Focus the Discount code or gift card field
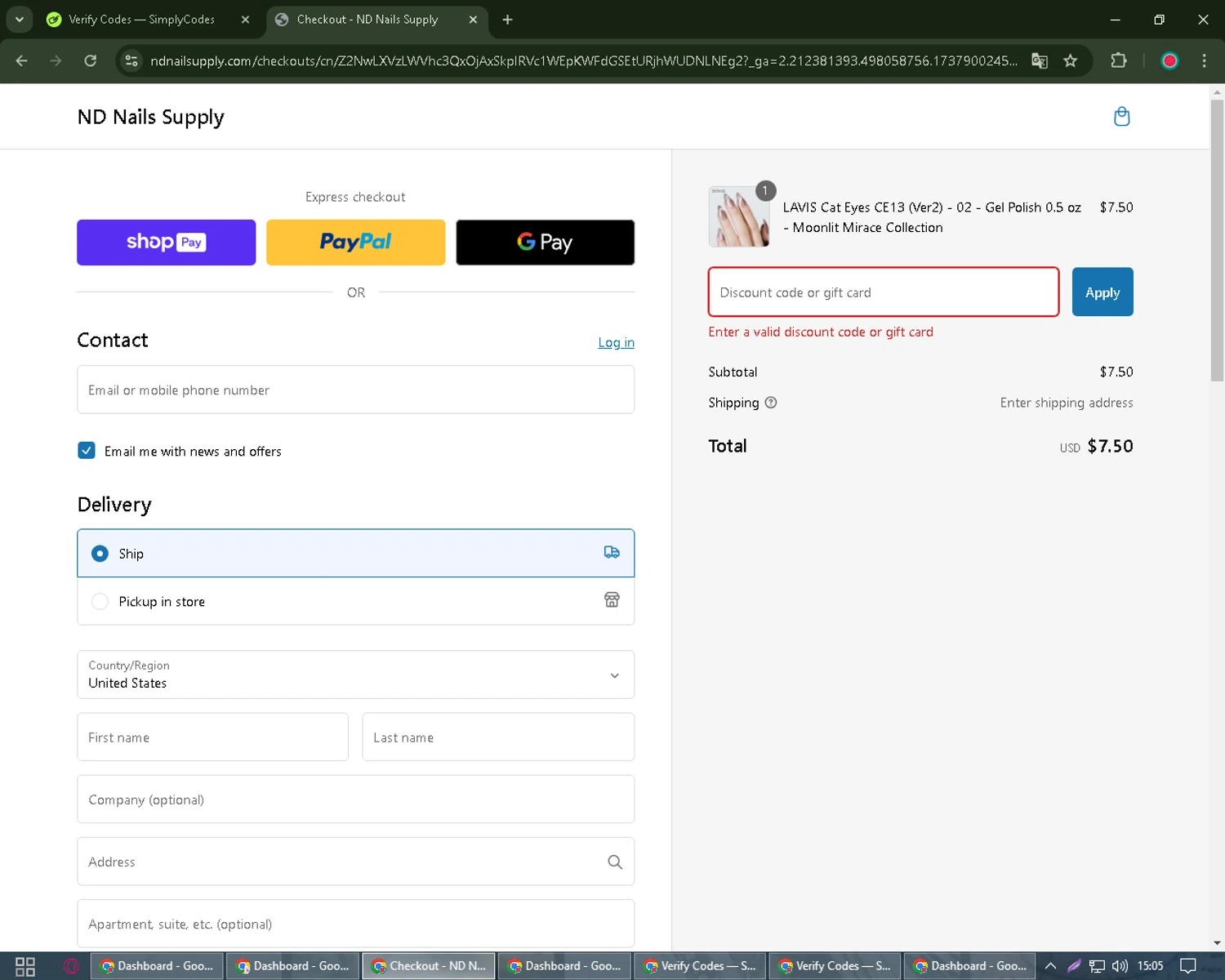Viewport: 1225px width, 980px height. (x=884, y=292)
